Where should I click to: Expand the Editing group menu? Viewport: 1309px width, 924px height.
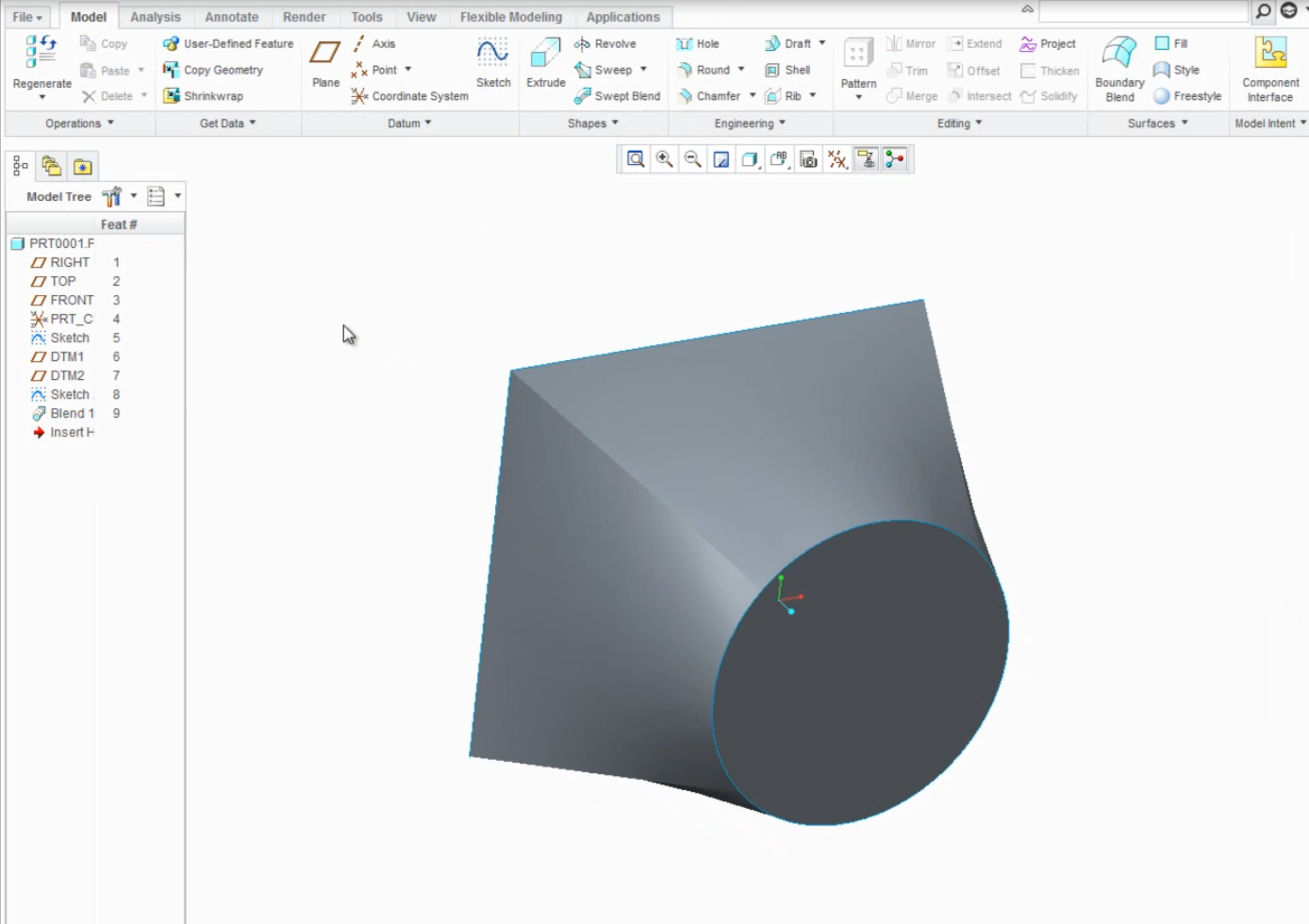(959, 124)
